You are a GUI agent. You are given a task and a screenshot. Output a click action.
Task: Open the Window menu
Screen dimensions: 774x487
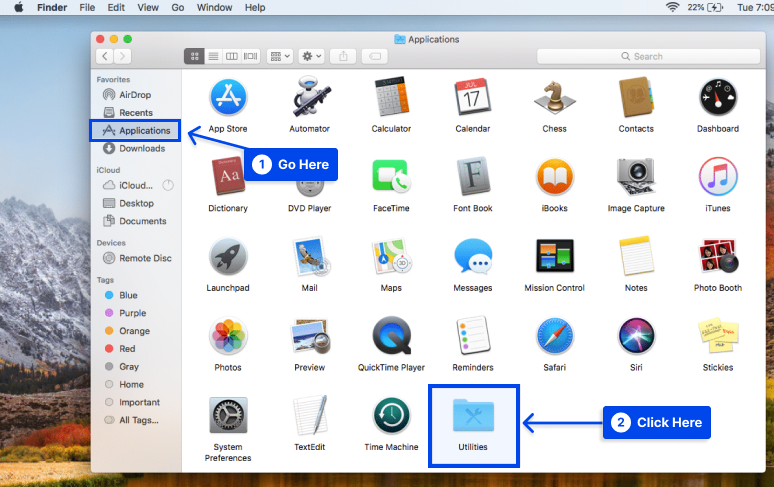coord(214,7)
